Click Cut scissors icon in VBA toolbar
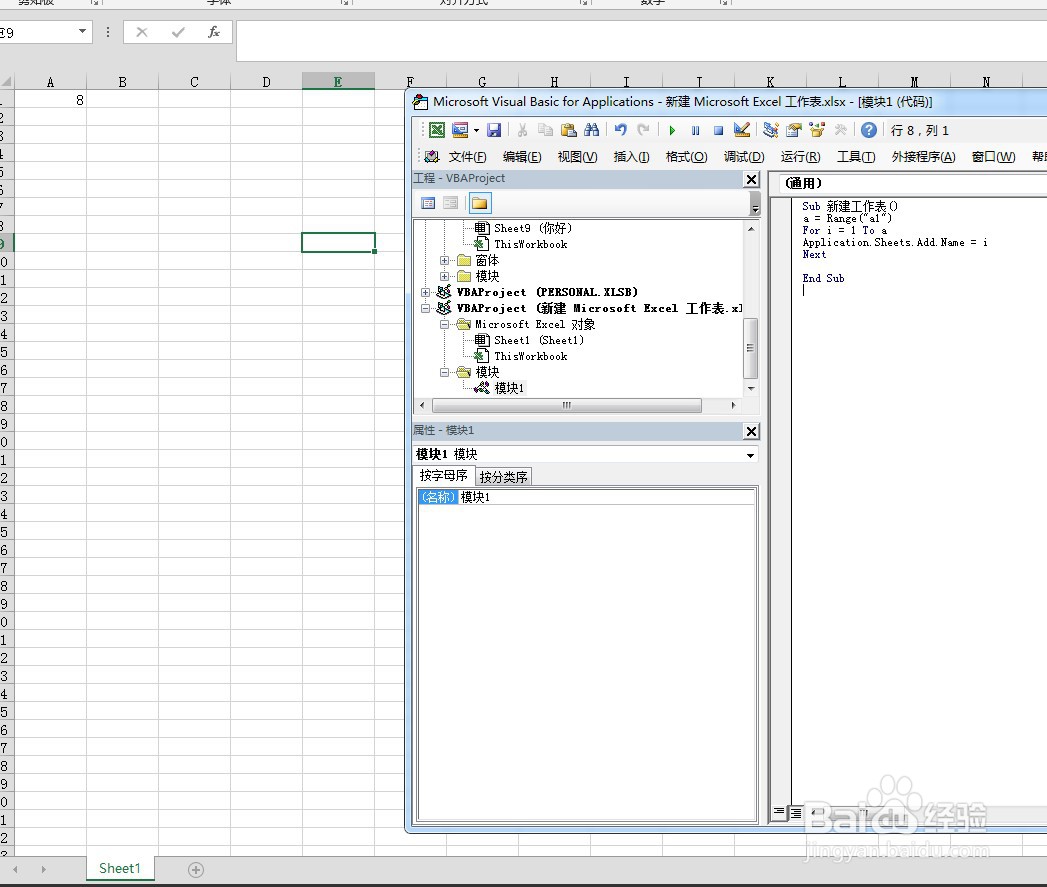The height and width of the screenshot is (887, 1047). (x=522, y=130)
